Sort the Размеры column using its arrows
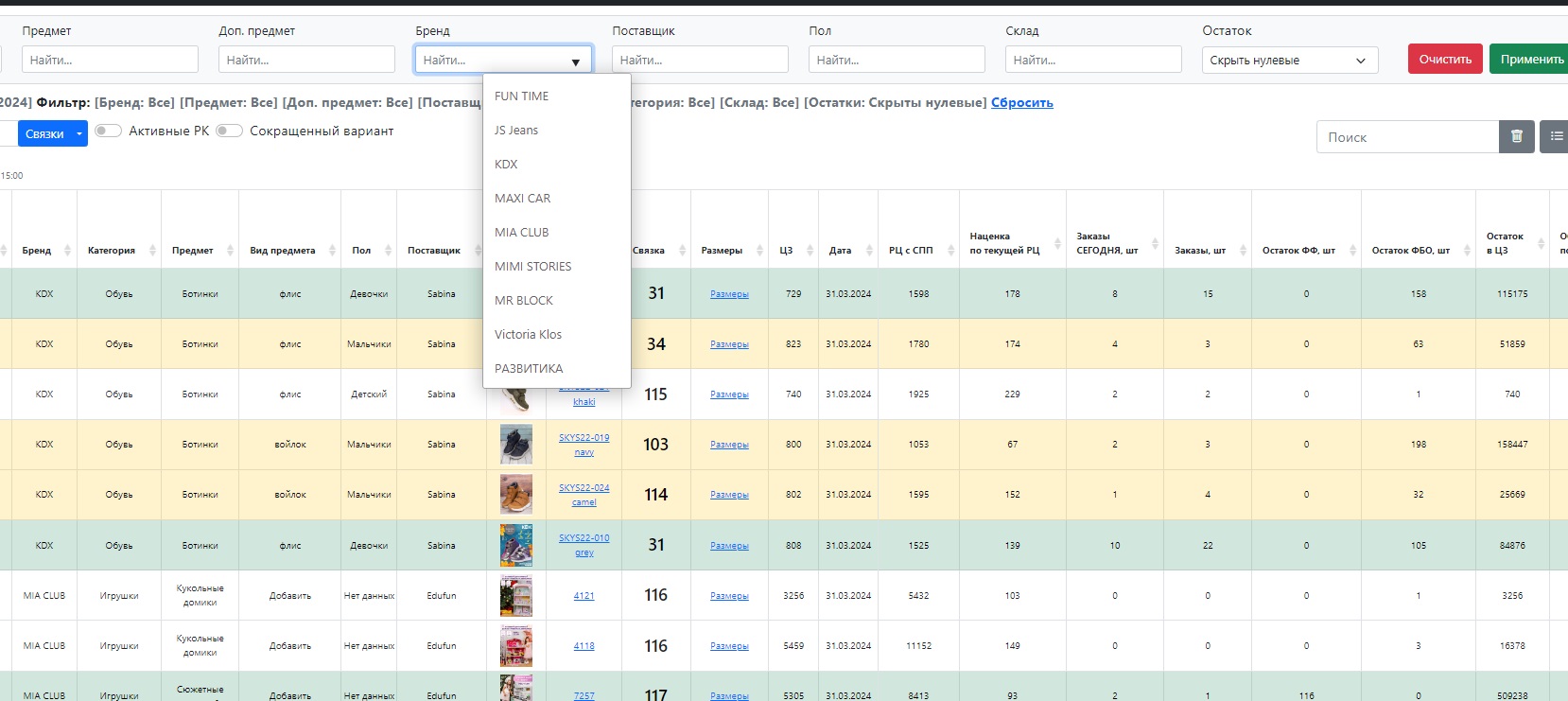The height and width of the screenshot is (701, 1568). (759, 251)
